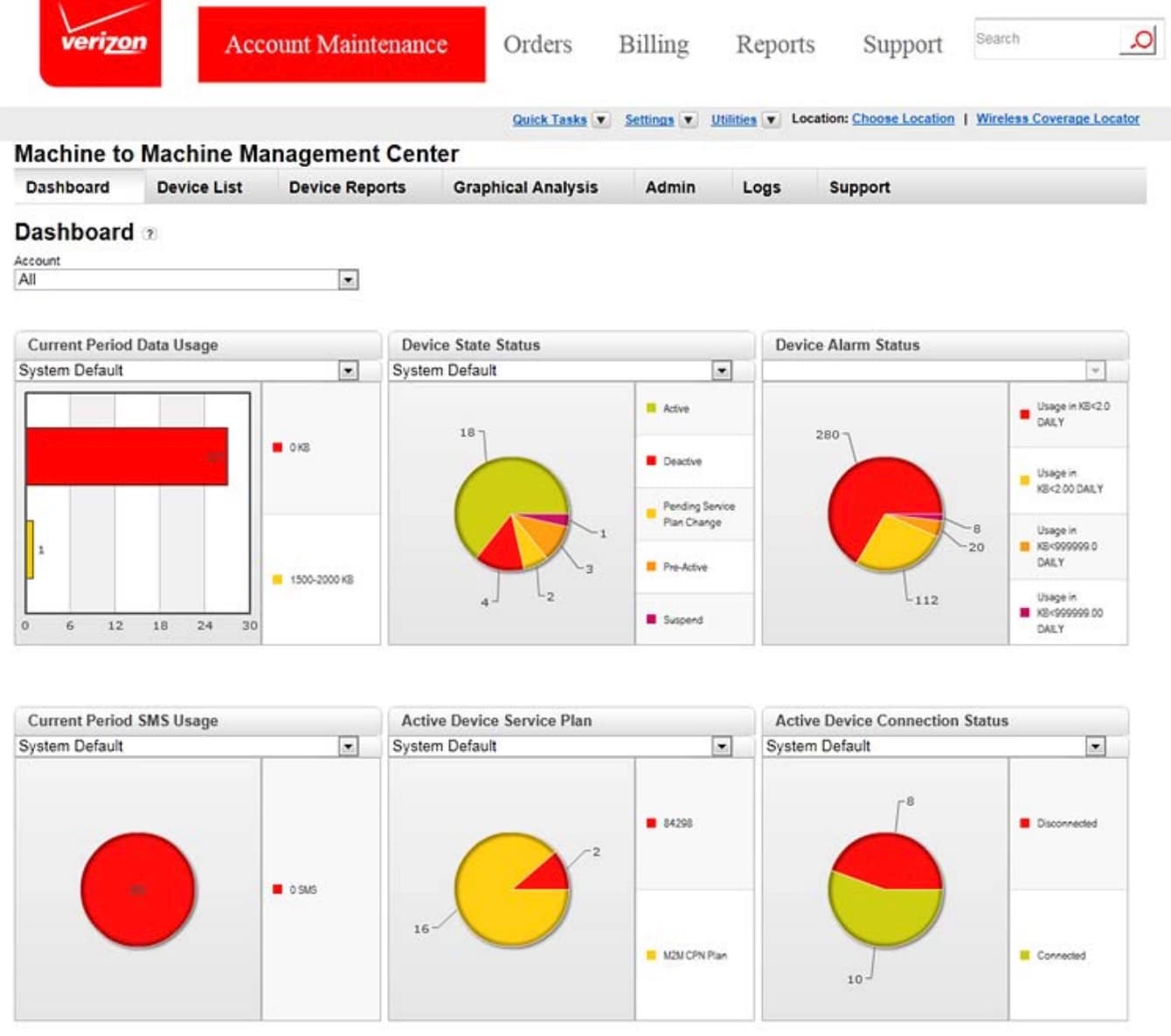
Task: Click the Pending Service Plan Change swatch
Action: (651, 514)
